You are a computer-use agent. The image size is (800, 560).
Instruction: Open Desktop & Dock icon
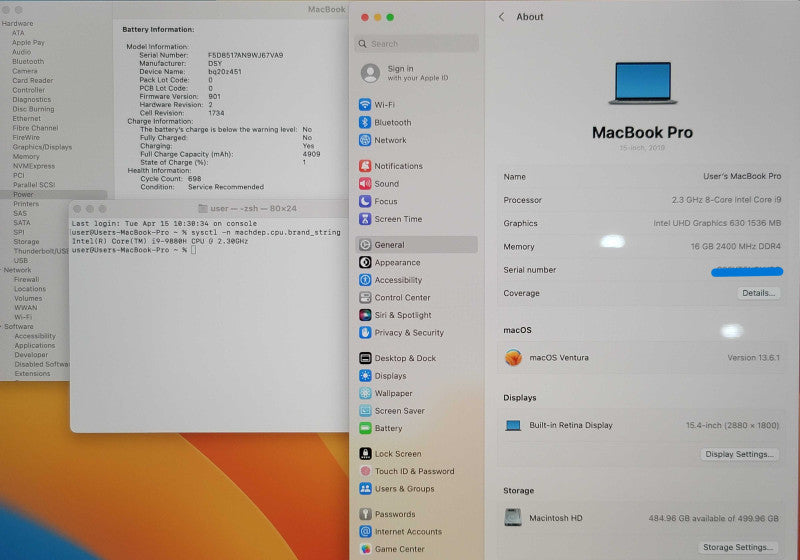click(x=365, y=358)
